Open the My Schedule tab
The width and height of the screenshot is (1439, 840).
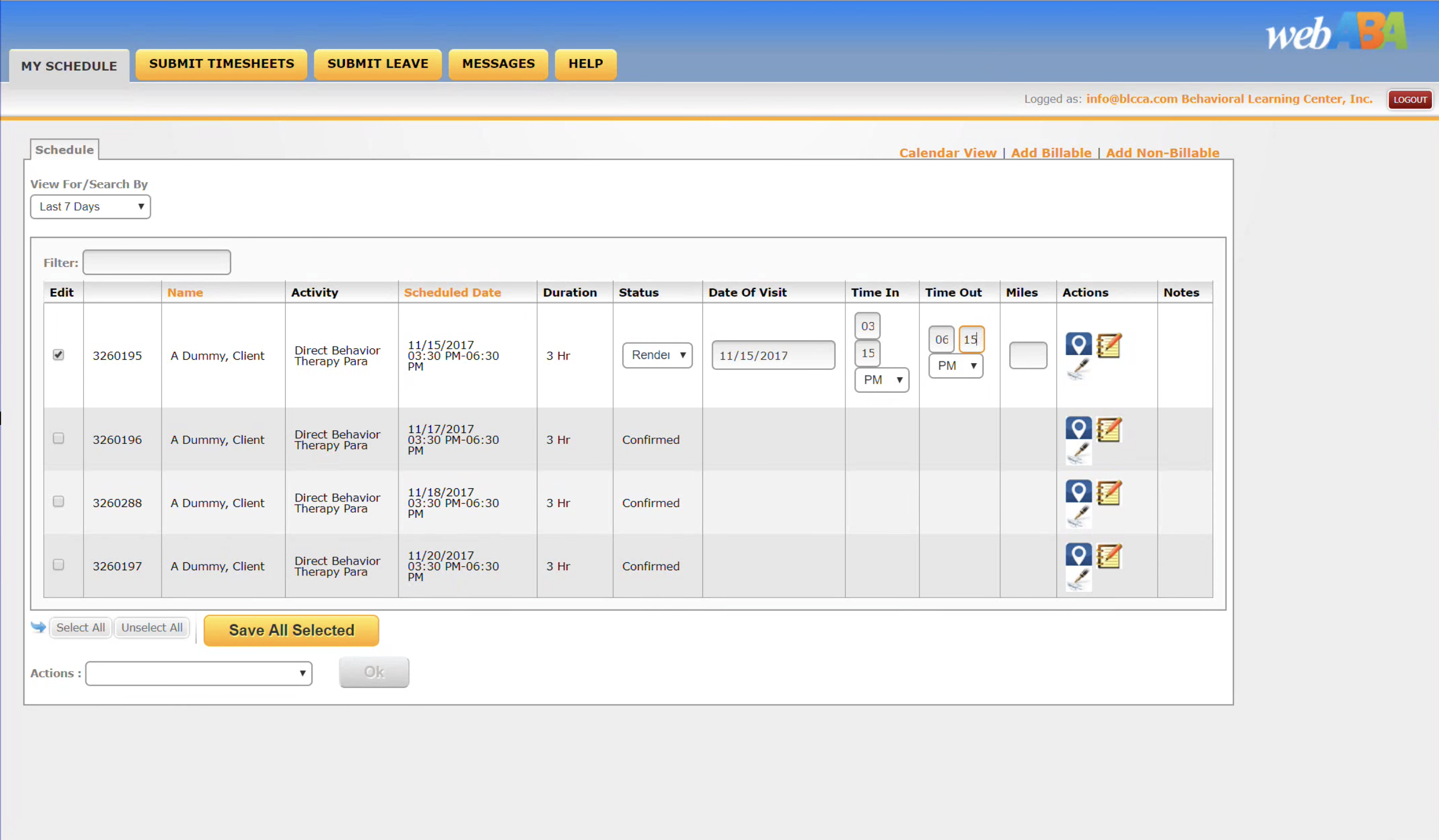pyautogui.click(x=69, y=66)
